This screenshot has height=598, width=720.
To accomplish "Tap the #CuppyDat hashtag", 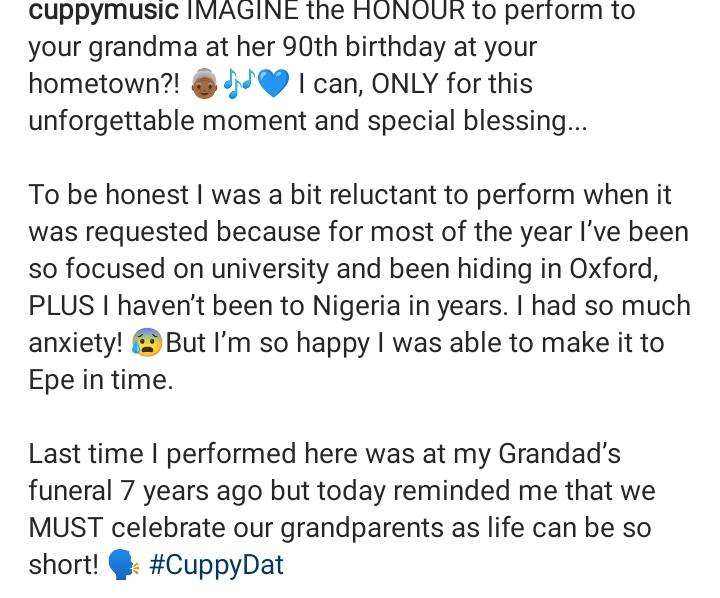I will tap(216, 565).
